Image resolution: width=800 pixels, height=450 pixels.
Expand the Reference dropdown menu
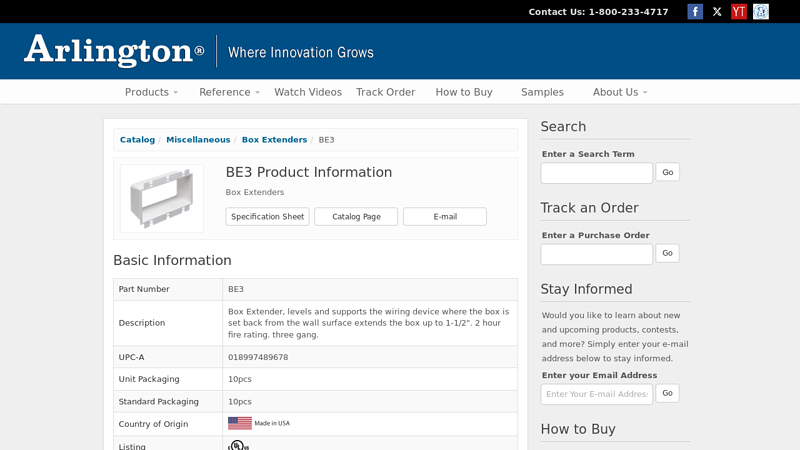pyautogui.click(x=229, y=92)
